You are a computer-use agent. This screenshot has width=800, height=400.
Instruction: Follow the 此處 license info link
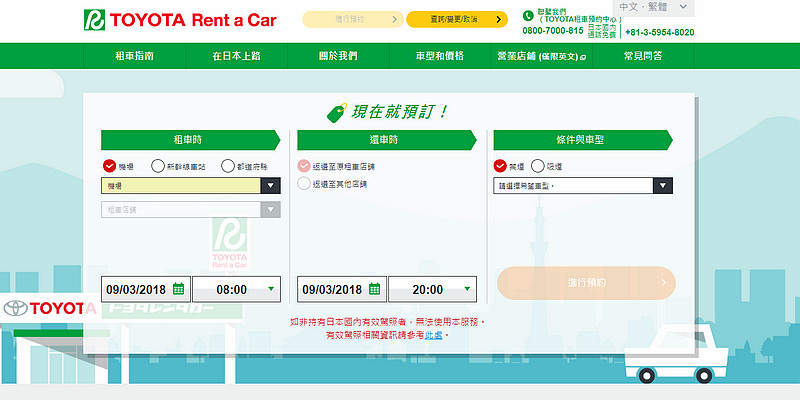tap(432, 335)
